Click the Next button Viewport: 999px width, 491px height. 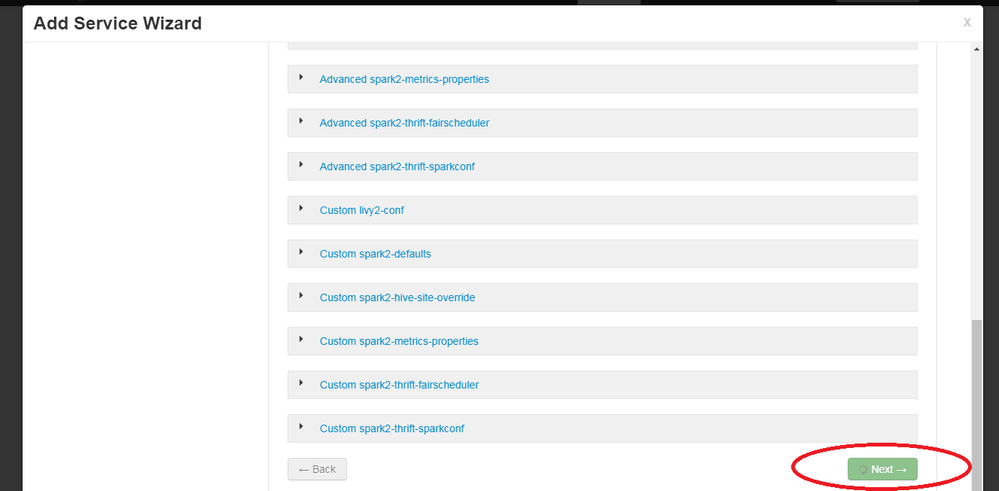pyautogui.click(x=882, y=469)
